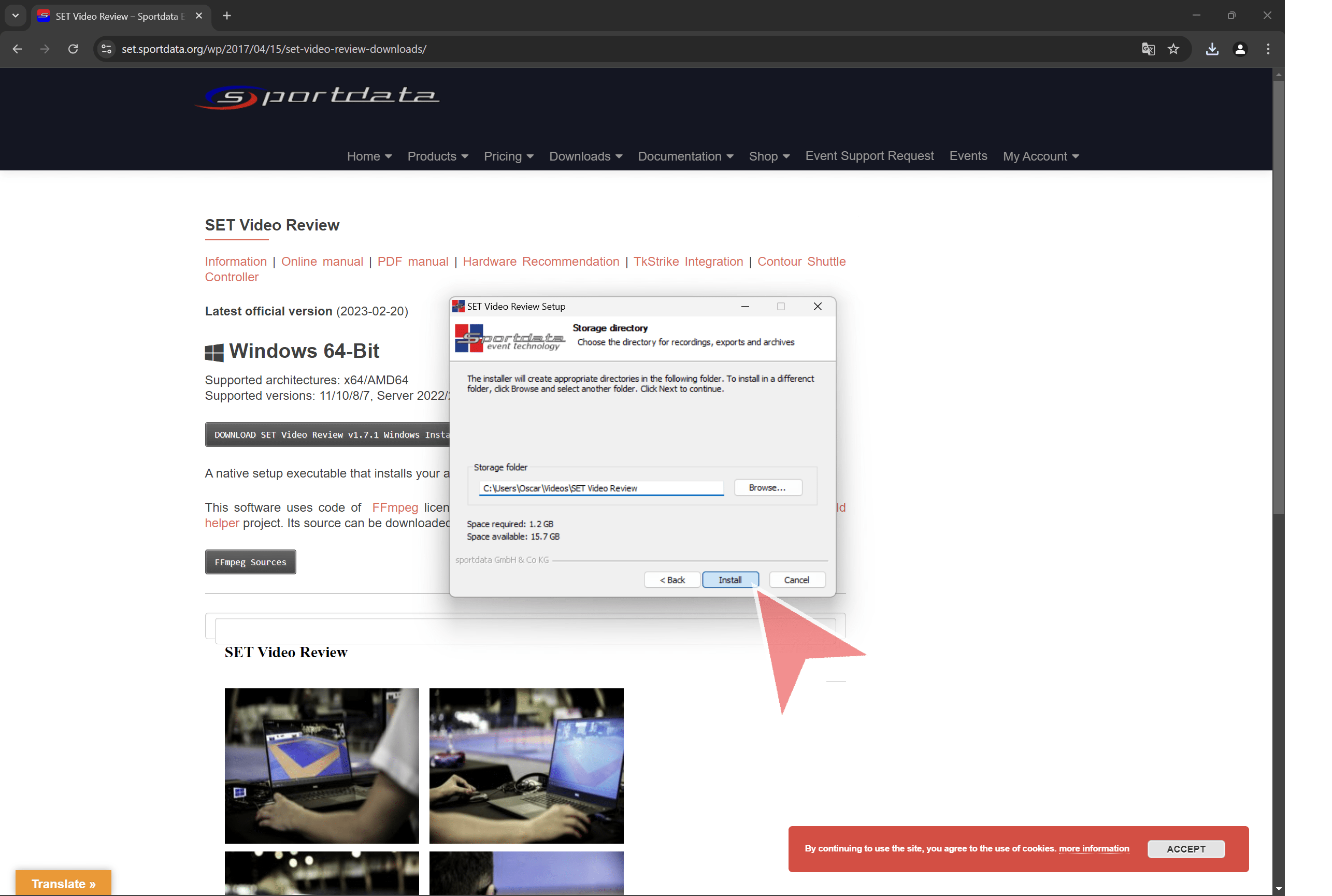Expand the Products navigation dropdown

(437, 156)
